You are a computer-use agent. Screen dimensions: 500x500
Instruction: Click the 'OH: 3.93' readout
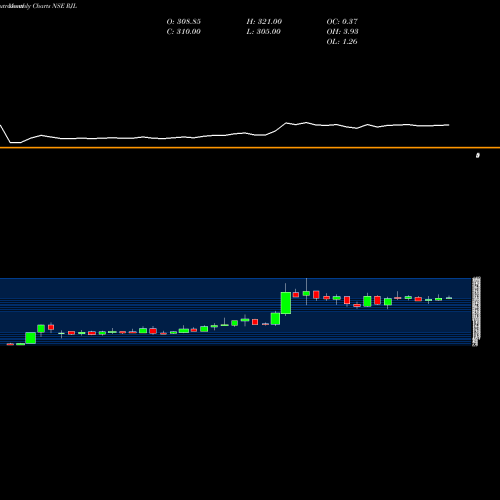(x=342, y=32)
